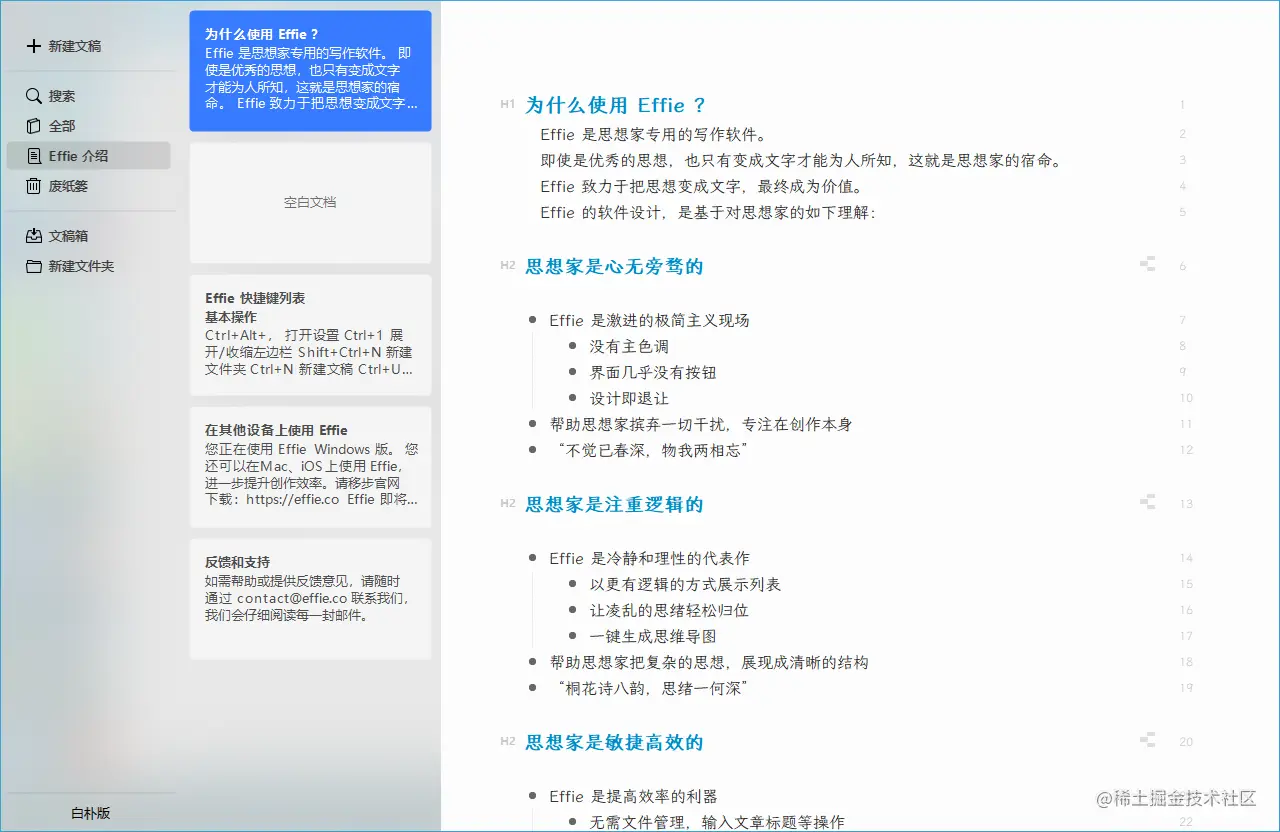Click sub-bullet 一键生成思维导图
The image size is (1280, 832).
tap(653, 636)
